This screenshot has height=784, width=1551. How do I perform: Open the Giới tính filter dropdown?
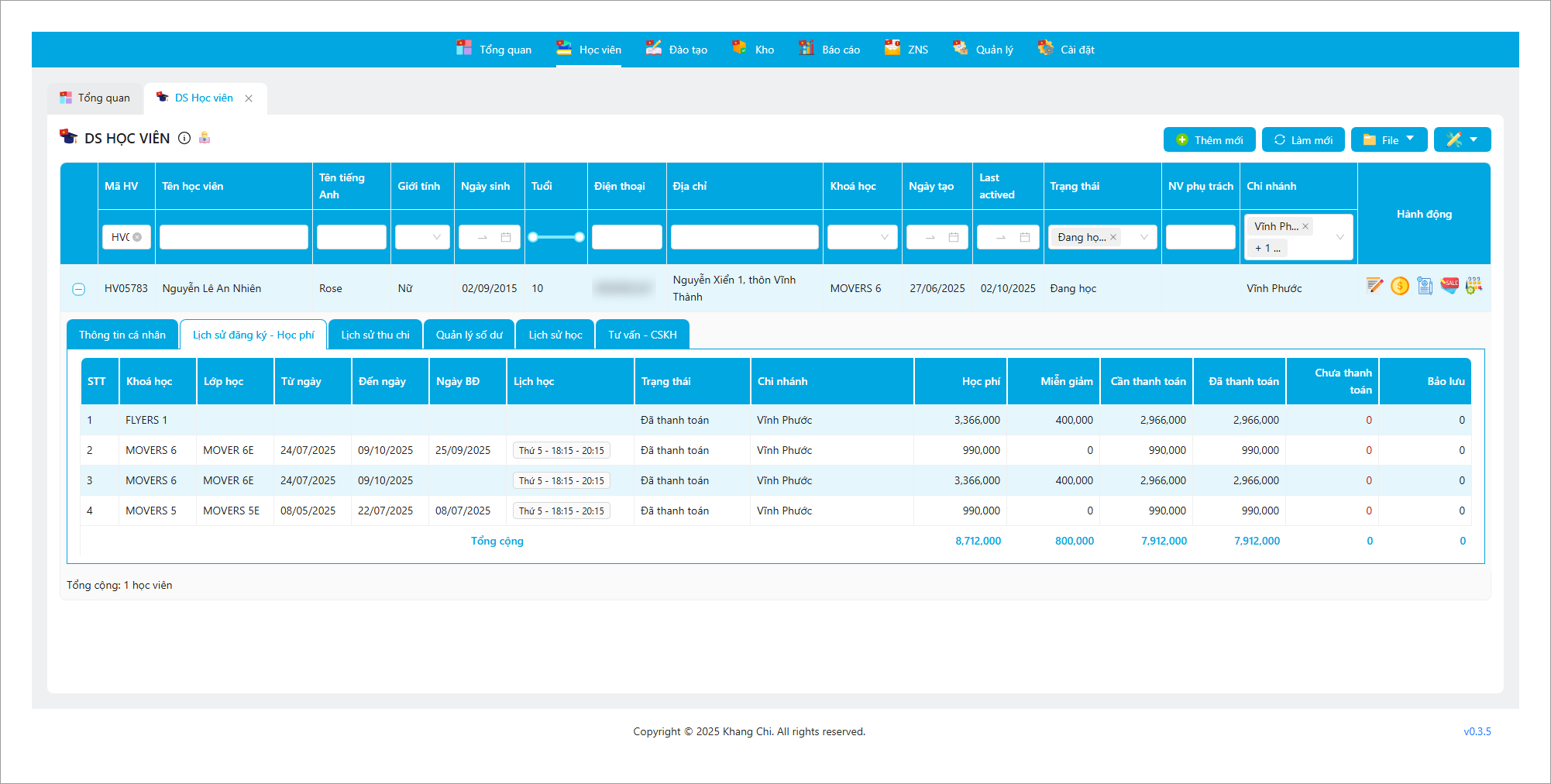click(x=422, y=237)
